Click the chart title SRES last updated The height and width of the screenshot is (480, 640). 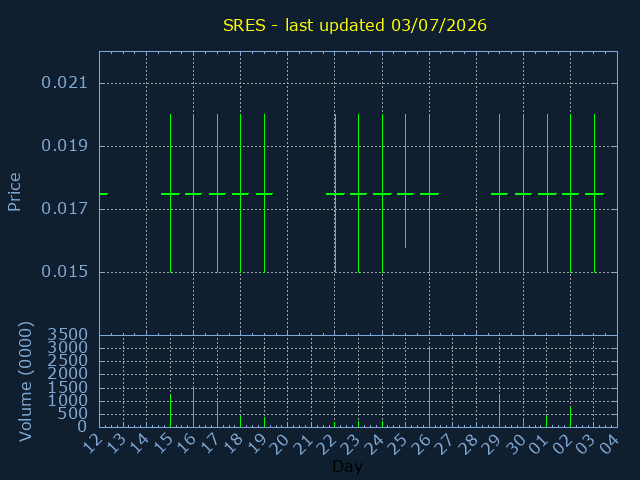tap(355, 25)
